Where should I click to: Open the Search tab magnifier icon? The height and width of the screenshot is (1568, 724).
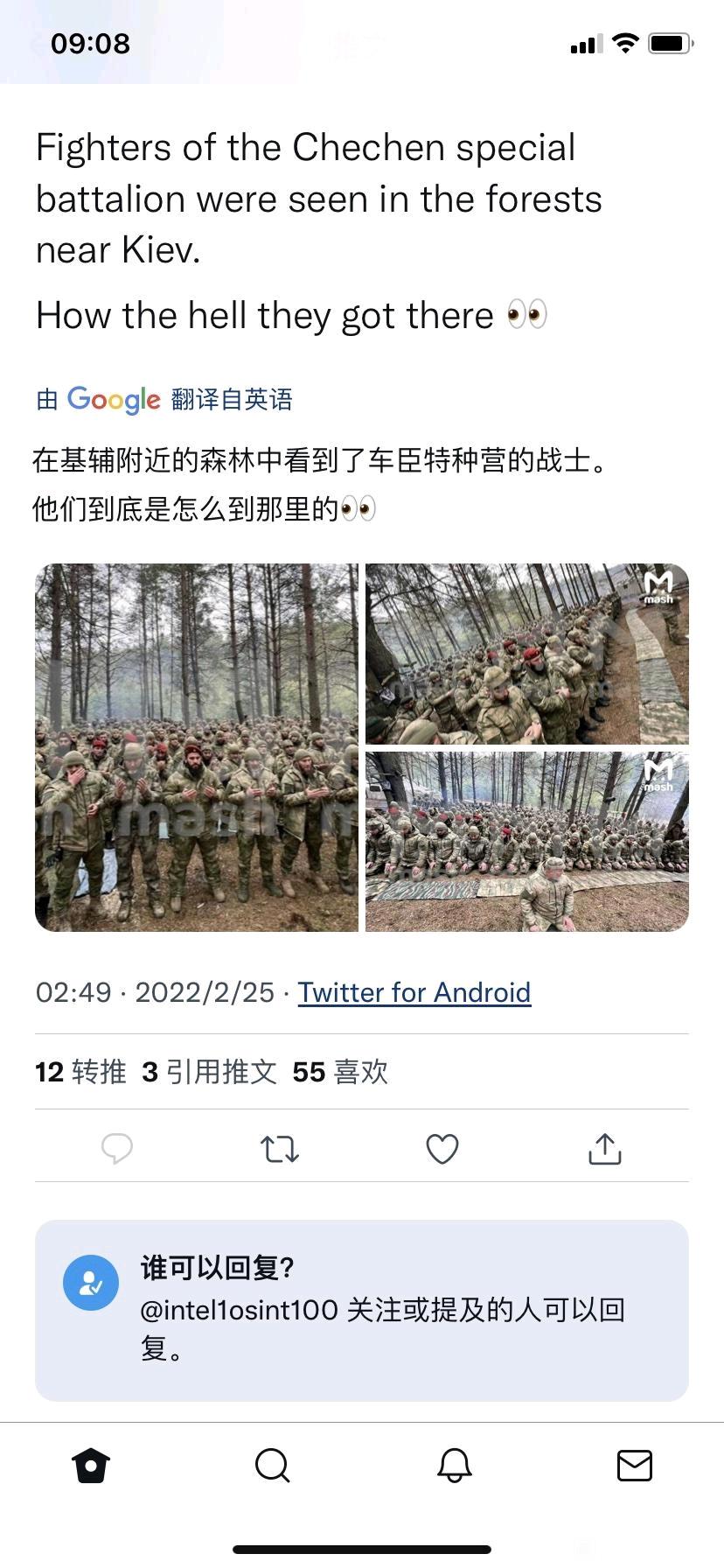tap(272, 1465)
